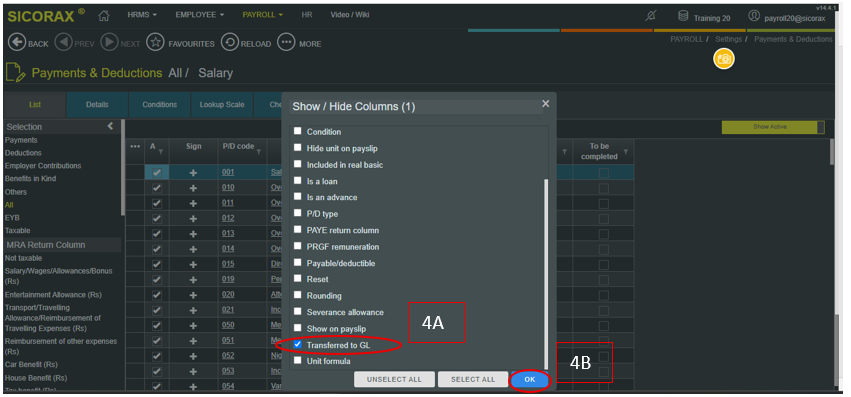Viewport: 851px width, 397px height.
Task: Select the plus sign for row 015
Action: [x=193, y=264]
